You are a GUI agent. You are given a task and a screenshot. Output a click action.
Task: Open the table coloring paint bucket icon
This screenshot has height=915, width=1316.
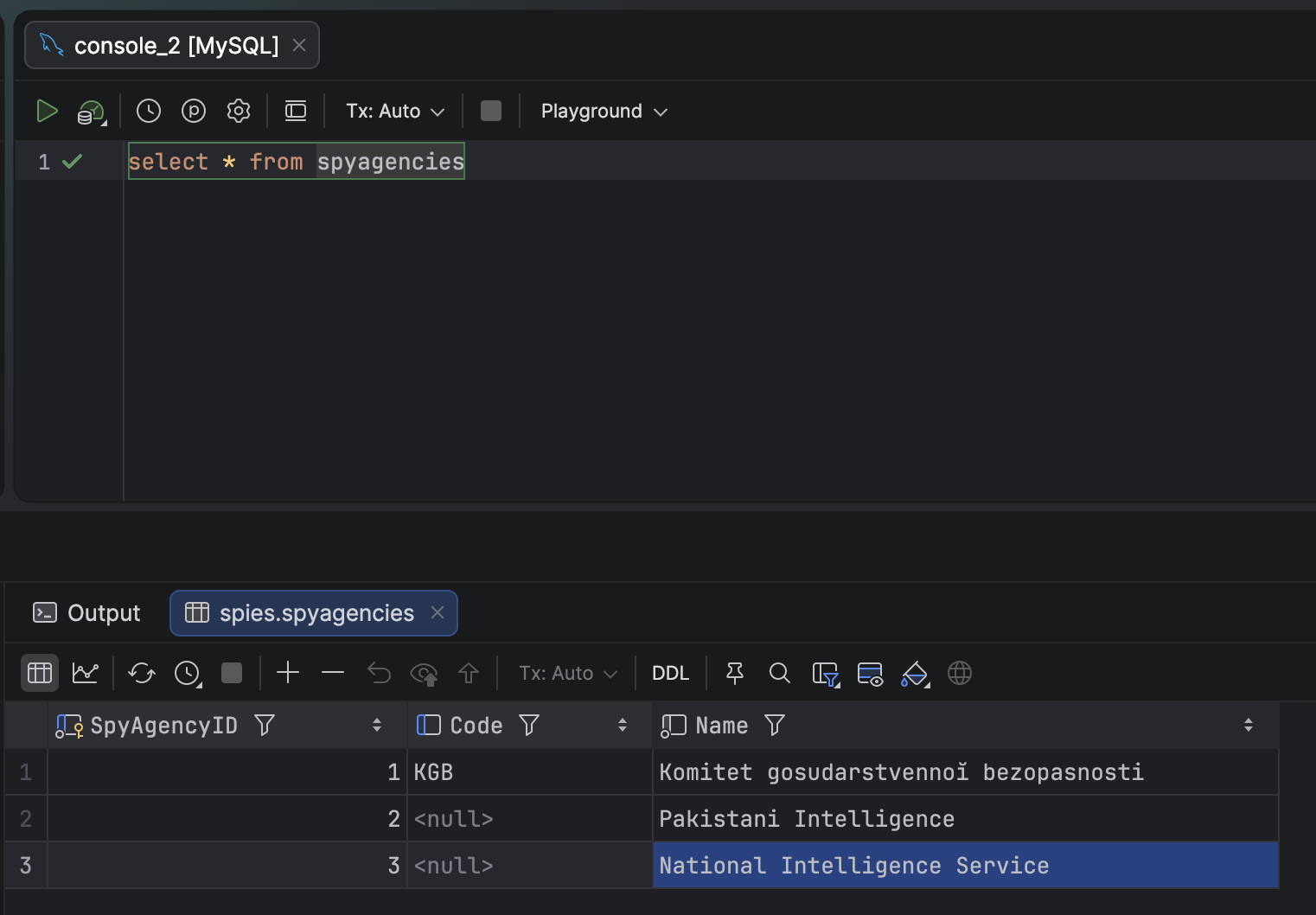915,674
